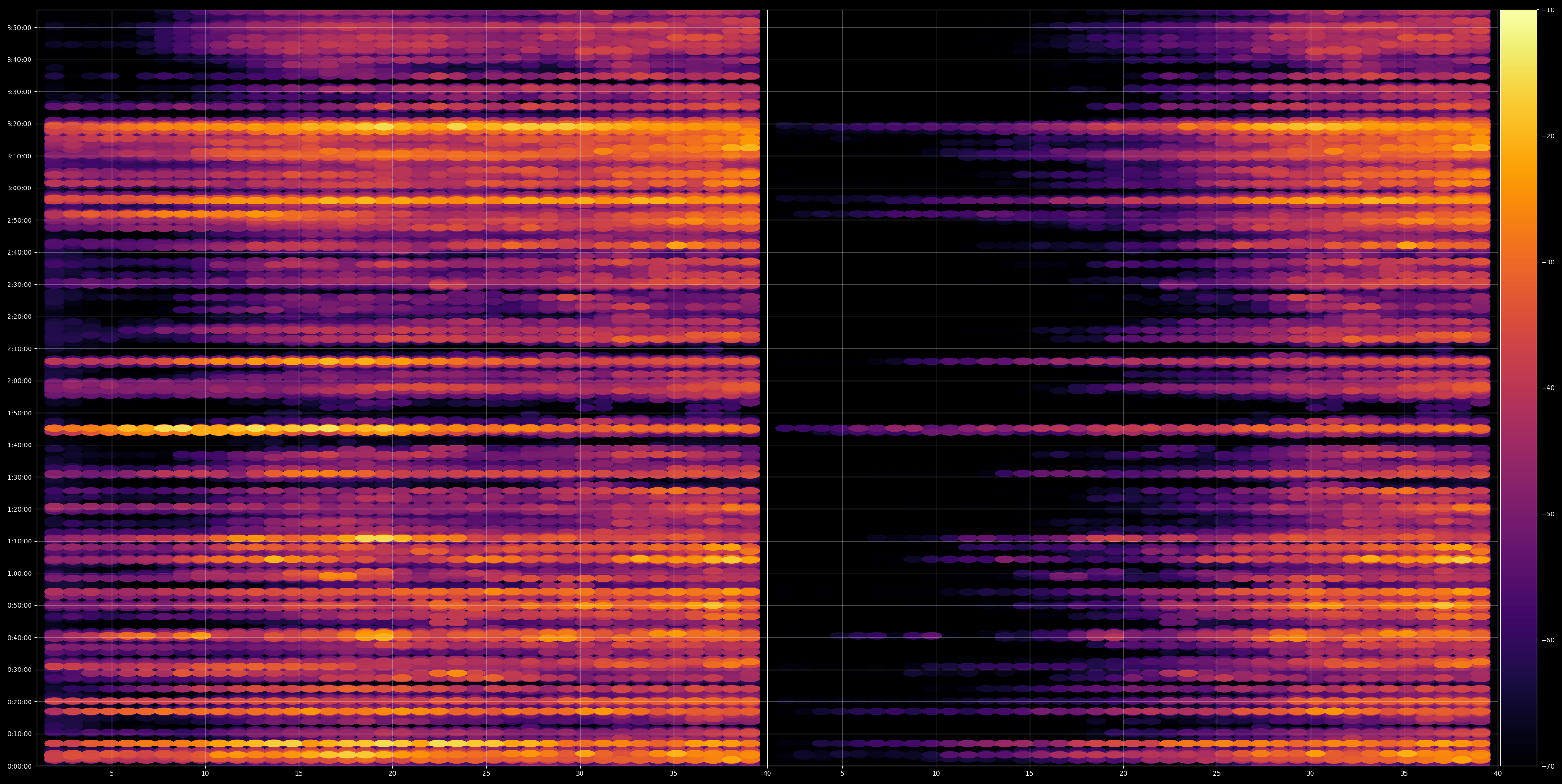Click the −60 colorbar tick label
The image size is (1562, 784).
point(1547,641)
